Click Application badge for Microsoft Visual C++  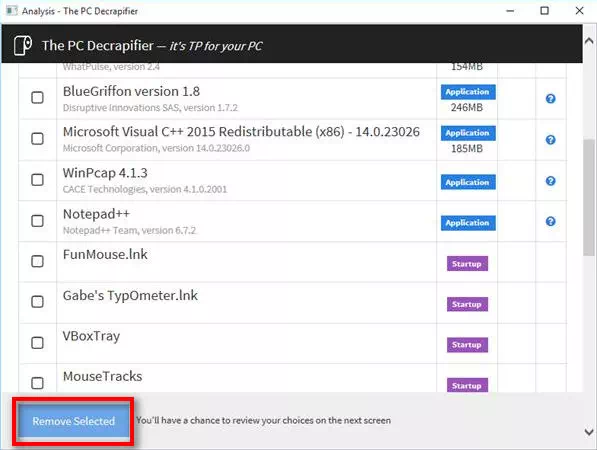pyautogui.click(x=468, y=133)
